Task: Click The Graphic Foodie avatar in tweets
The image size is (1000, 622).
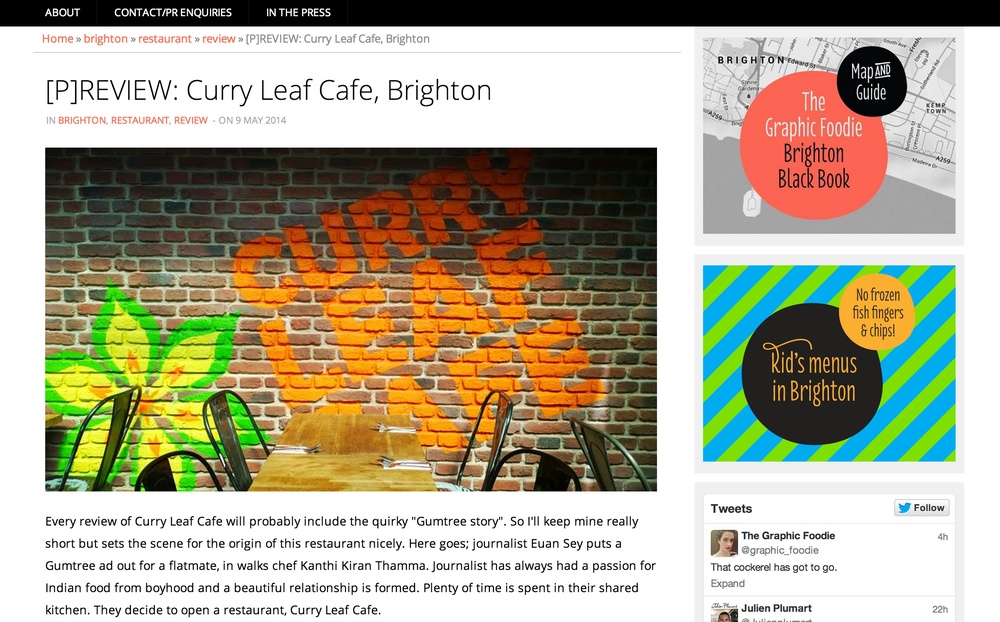Action: 724,543
